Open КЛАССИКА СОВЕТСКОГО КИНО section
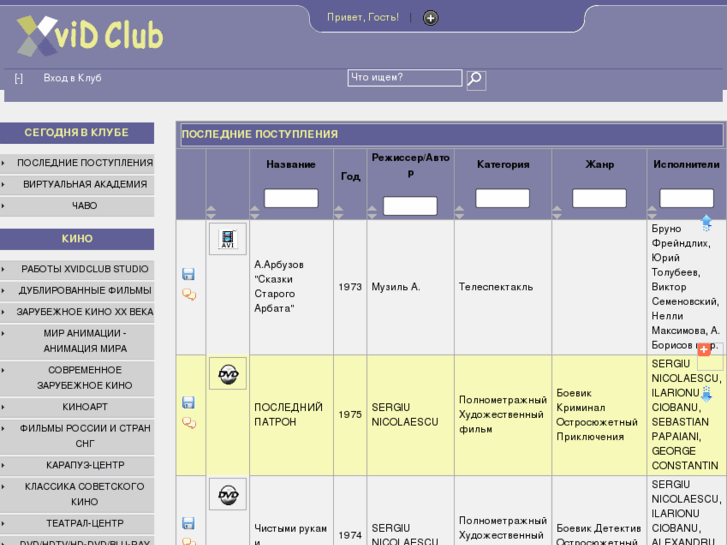Image resolution: width=727 pixels, height=545 pixels. coord(77,494)
